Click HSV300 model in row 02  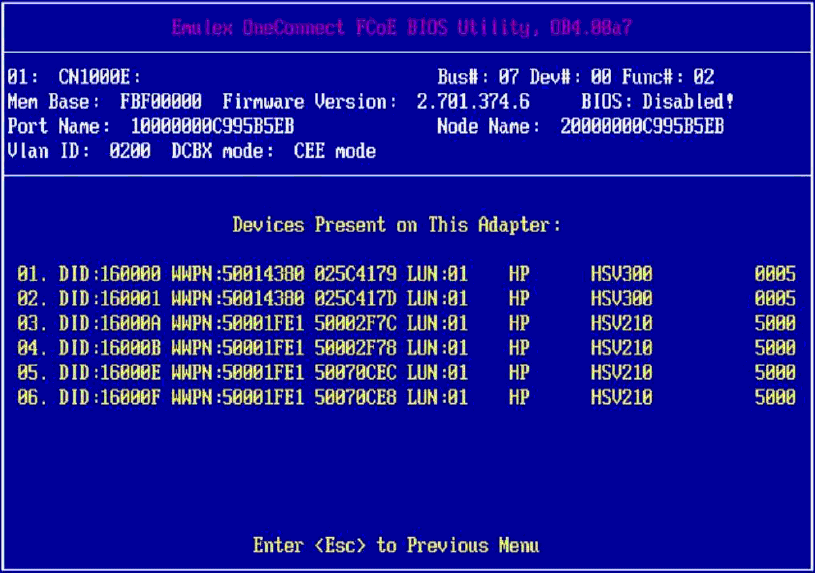tap(622, 298)
